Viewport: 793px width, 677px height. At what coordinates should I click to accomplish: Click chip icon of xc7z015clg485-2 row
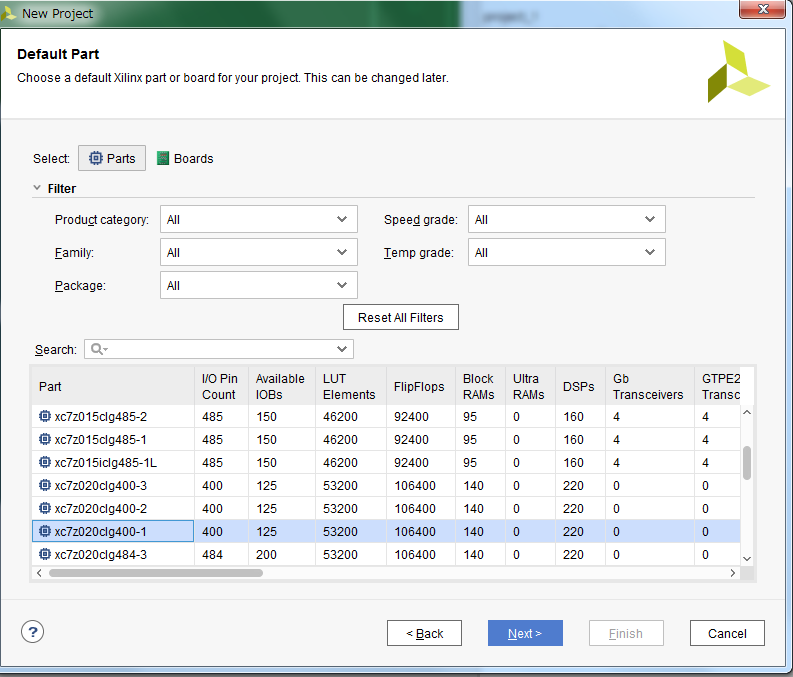click(45, 416)
